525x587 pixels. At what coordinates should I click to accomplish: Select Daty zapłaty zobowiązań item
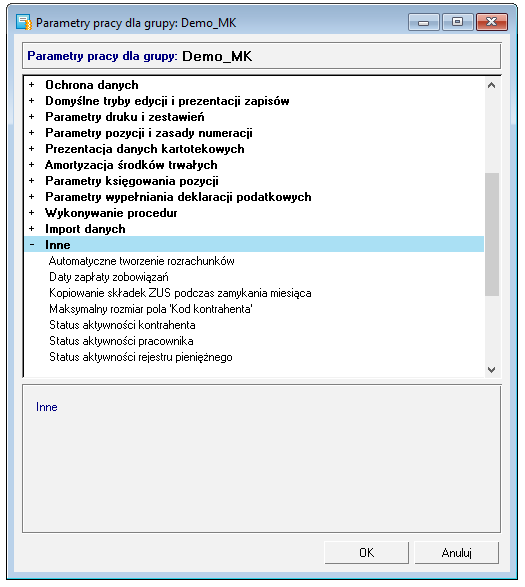click(x=109, y=277)
